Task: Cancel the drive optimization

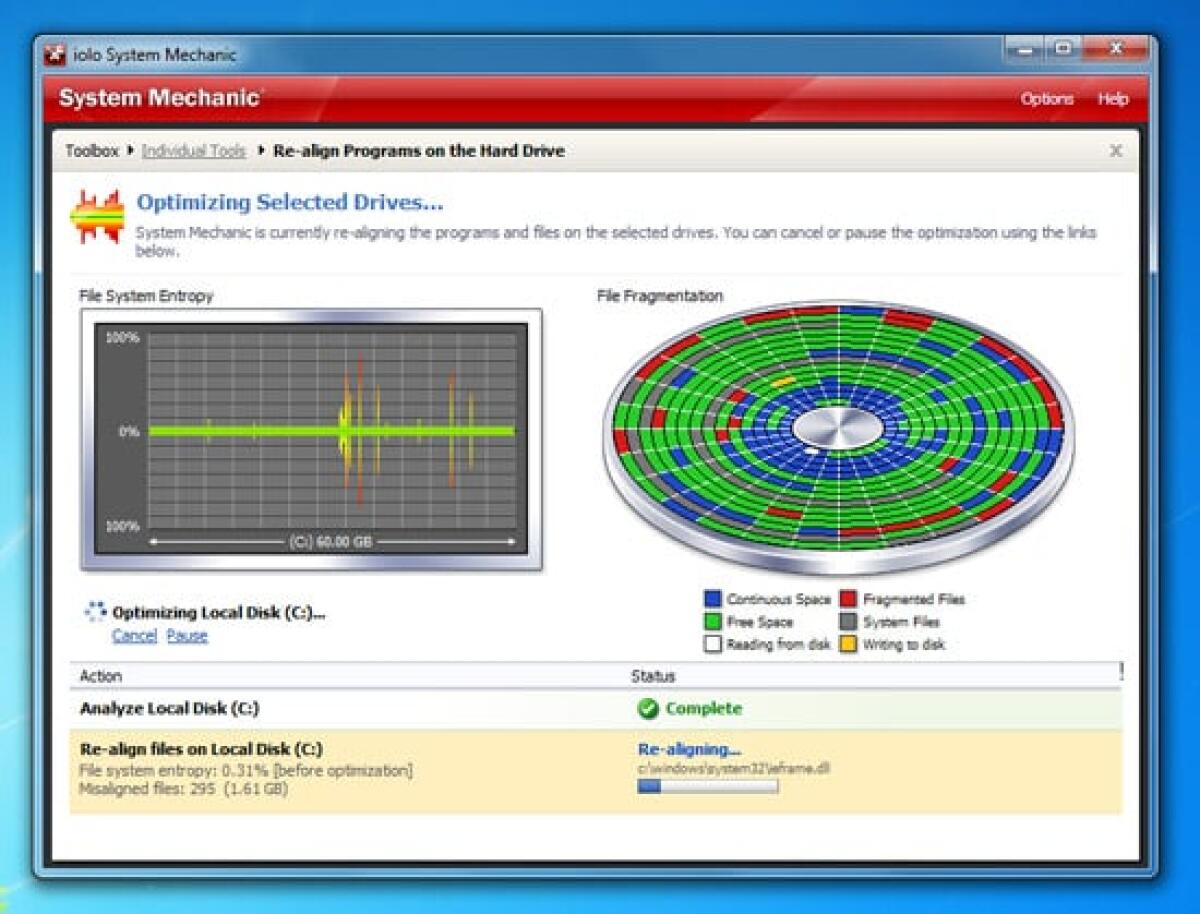Action: pos(135,636)
